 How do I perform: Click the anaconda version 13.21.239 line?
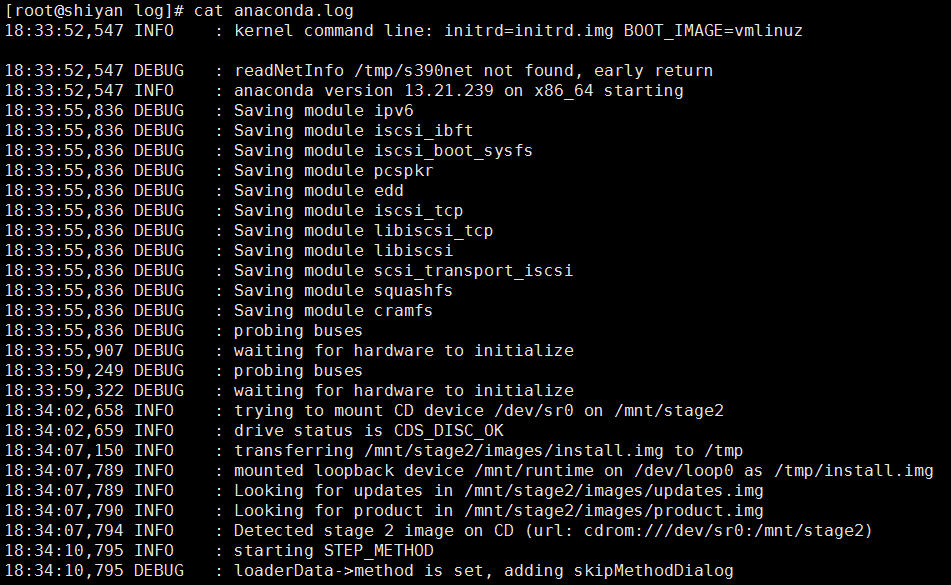click(x=458, y=91)
